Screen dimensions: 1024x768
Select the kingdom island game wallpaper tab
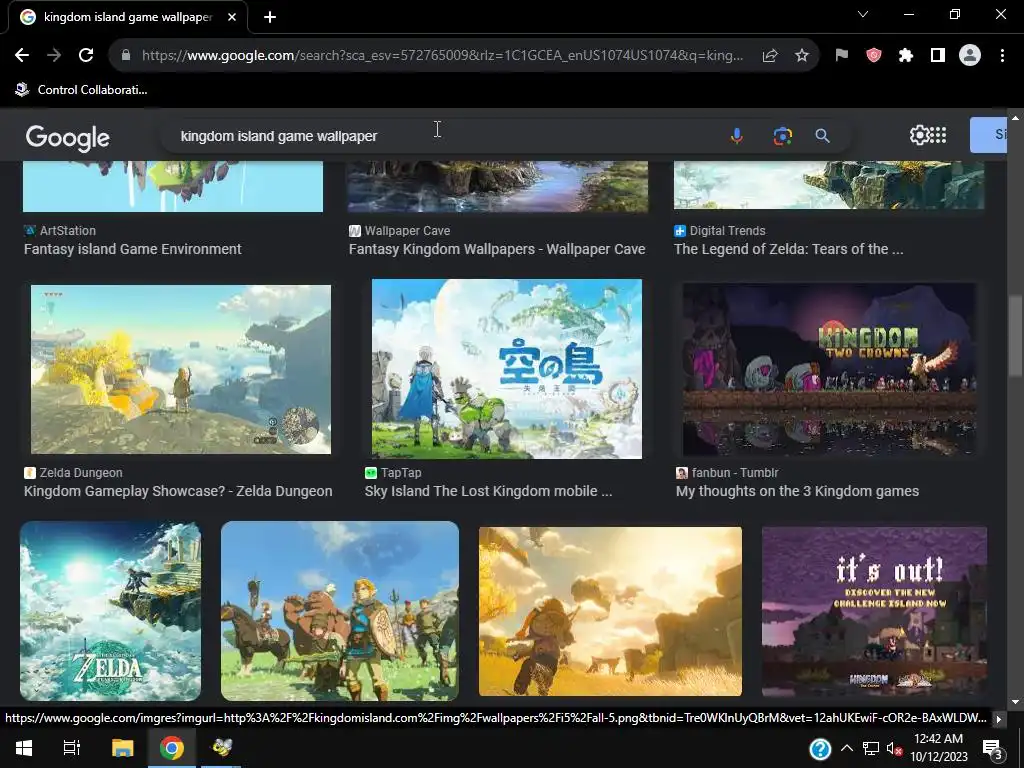128,17
